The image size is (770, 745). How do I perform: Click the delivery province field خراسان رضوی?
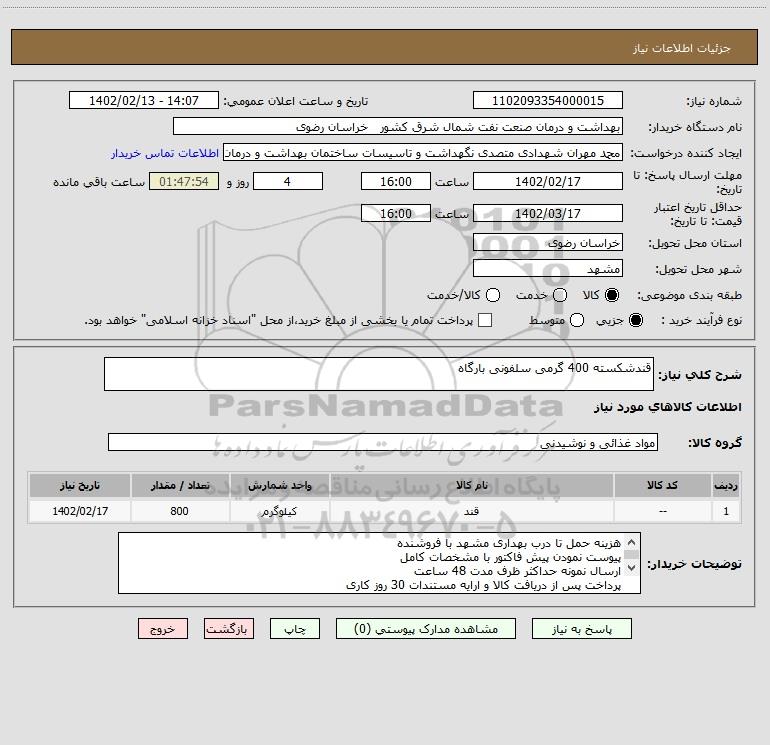pyautogui.click(x=548, y=243)
